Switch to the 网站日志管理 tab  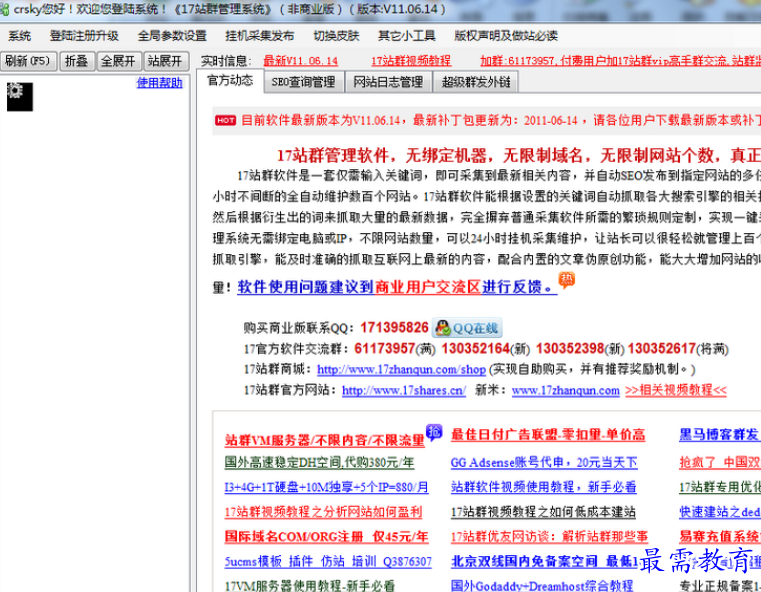coord(388,82)
